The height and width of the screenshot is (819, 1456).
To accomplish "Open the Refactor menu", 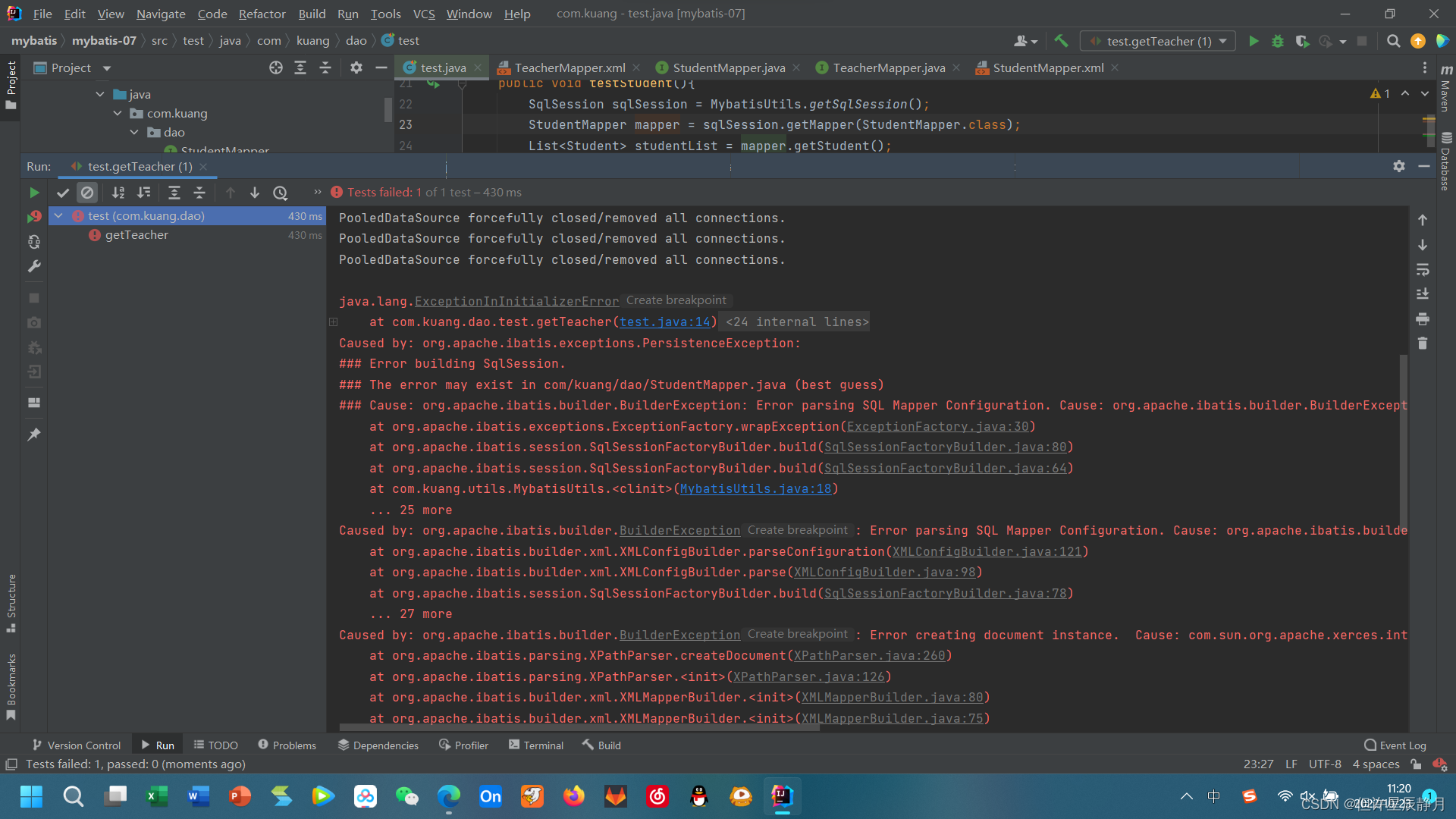I will [x=262, y=14].
